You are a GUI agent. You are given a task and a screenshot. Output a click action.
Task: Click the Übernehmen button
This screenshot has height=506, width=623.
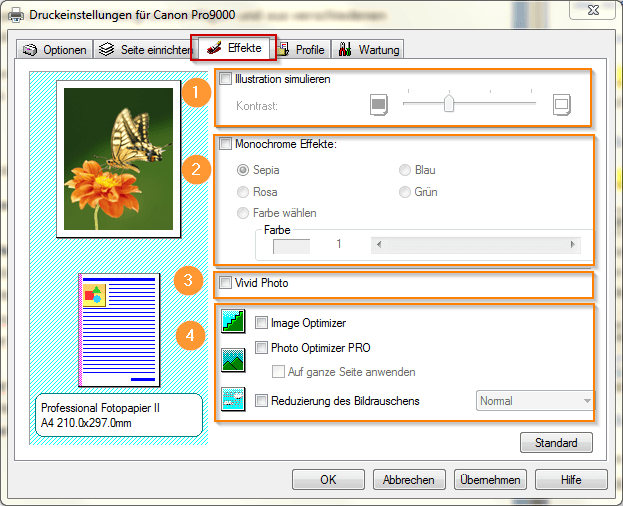click(490, 479)
